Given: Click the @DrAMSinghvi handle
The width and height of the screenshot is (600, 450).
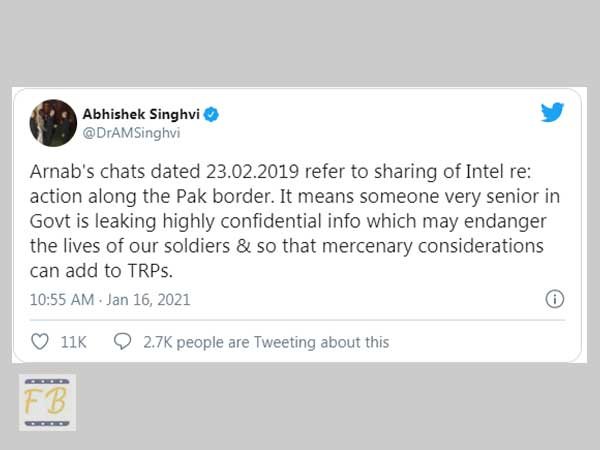Looking at the screenshot, I should 131,133.
